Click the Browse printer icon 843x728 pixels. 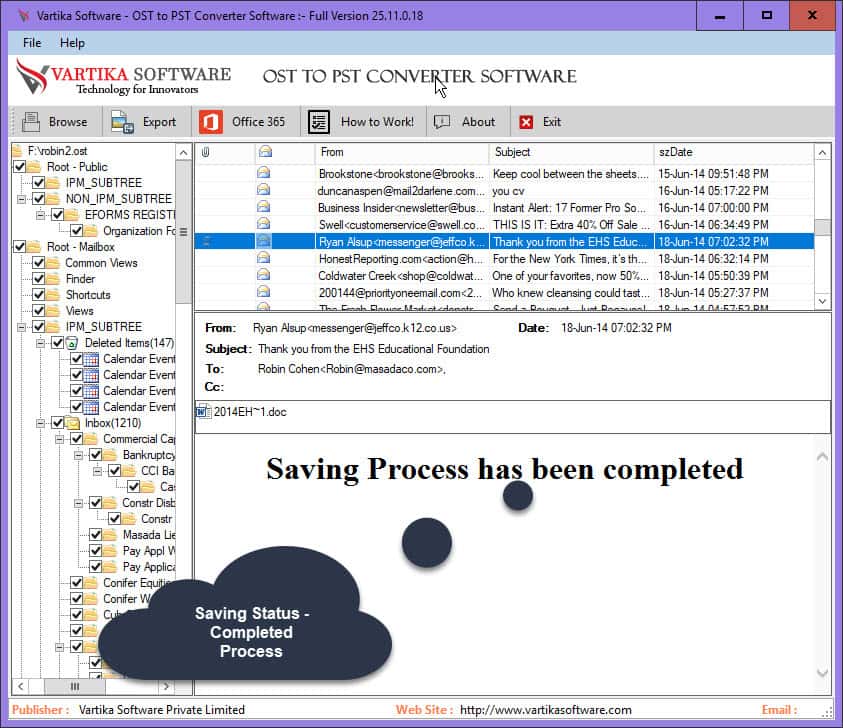click(31, 122)
